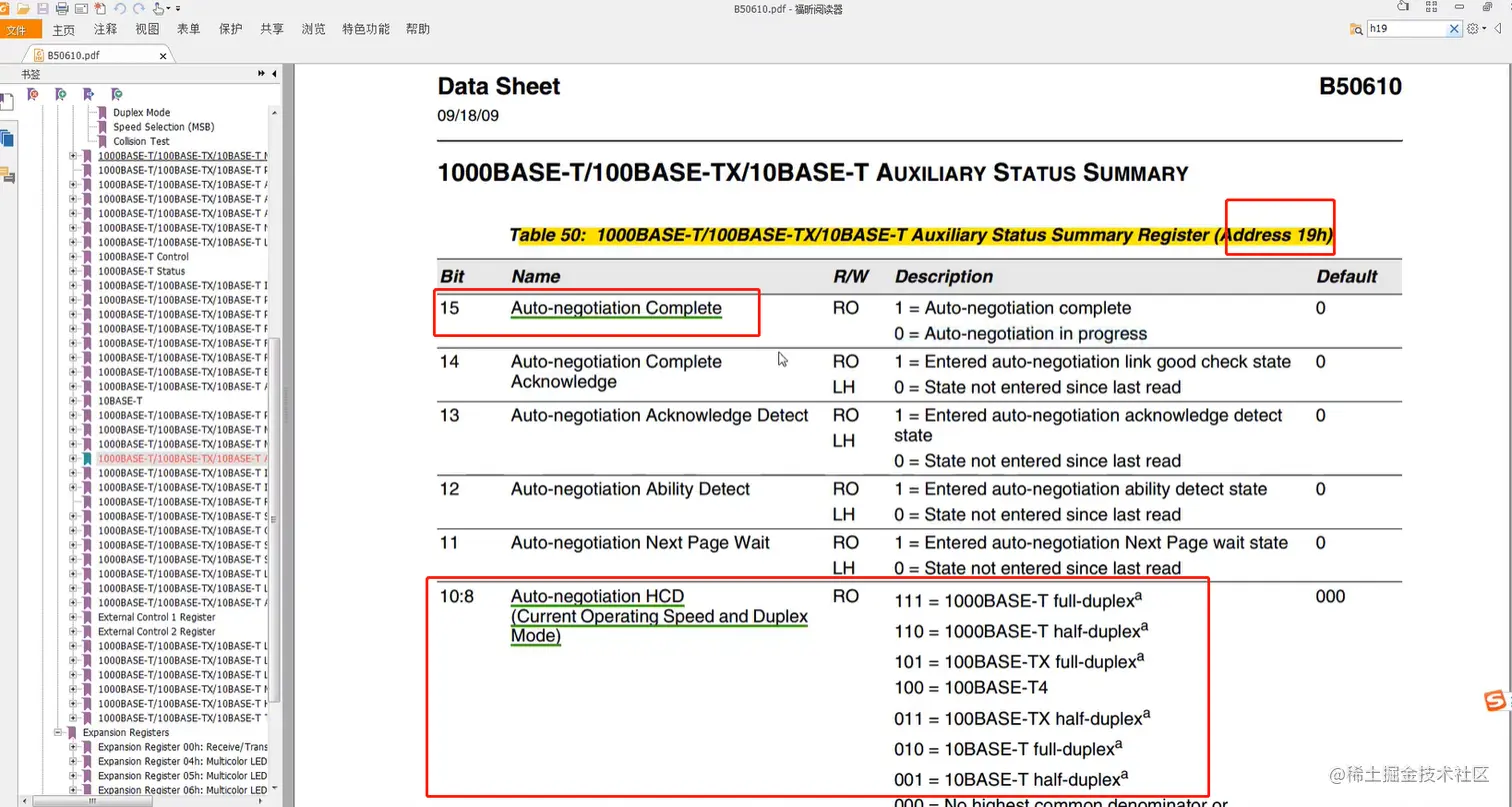Open the 视图 (View) ribbon tab
The image size is (1512, 807).
click(147, 29)
